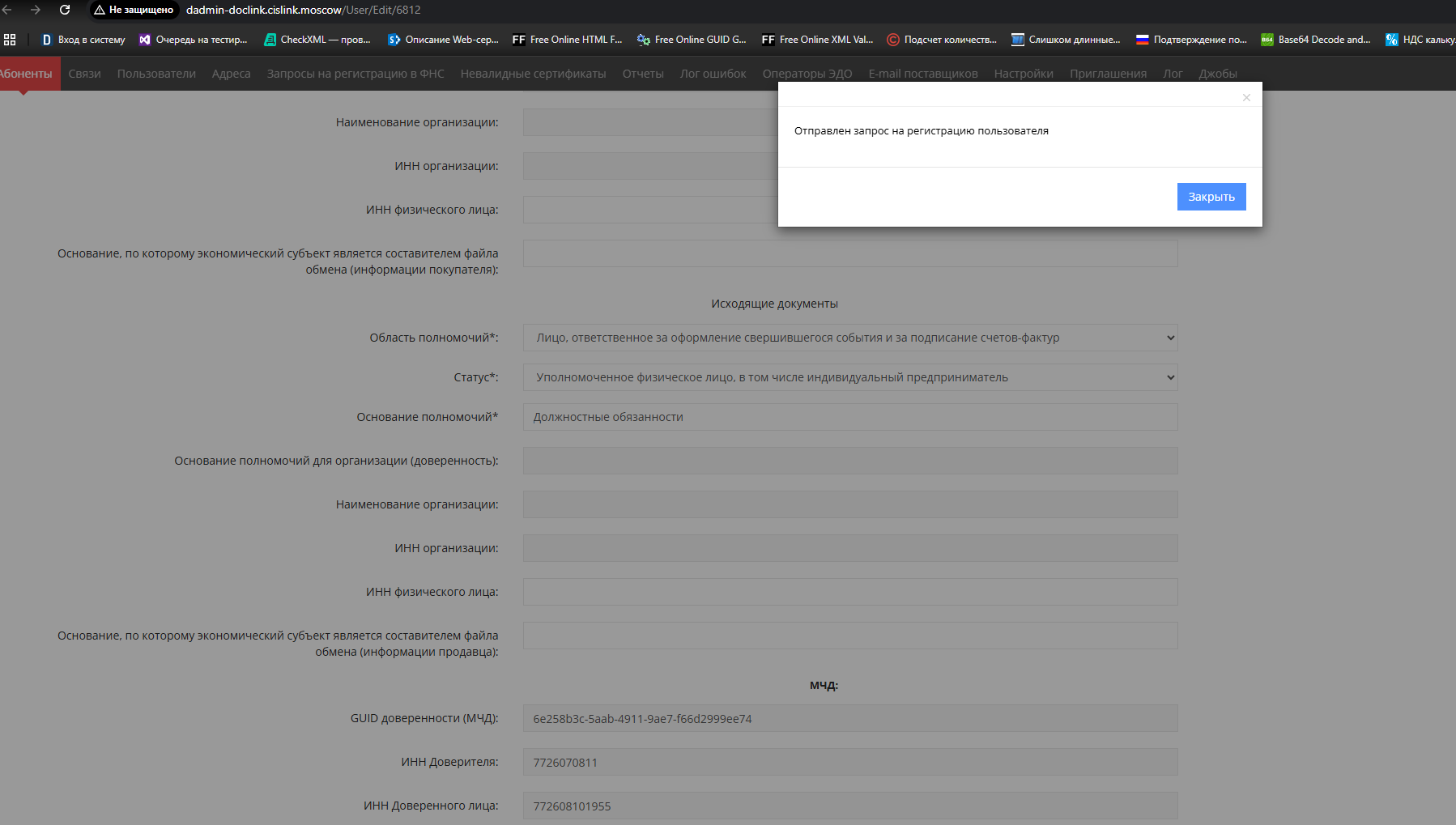
Task: Open the 'Адреса' menu tab
Action: click(232, 74)
